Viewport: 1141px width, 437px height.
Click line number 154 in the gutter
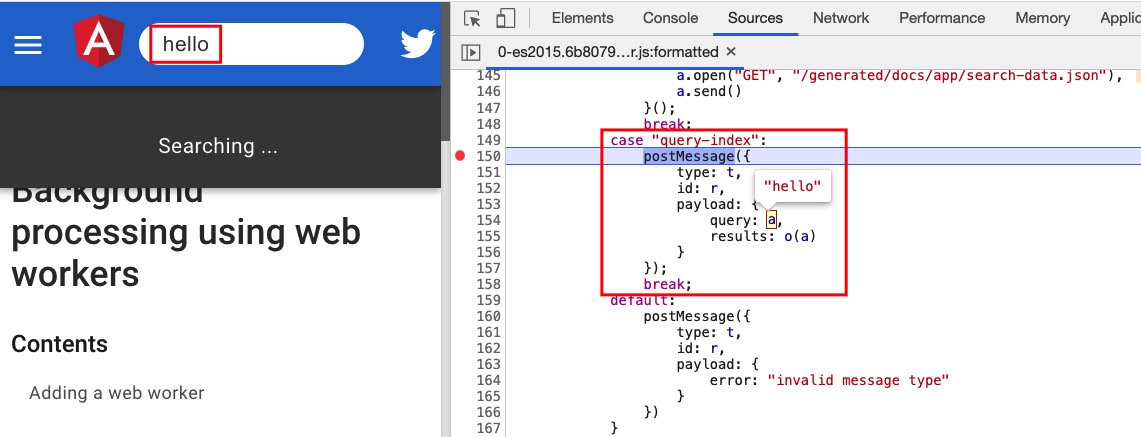pyautogui.click(x=488, y=220)
